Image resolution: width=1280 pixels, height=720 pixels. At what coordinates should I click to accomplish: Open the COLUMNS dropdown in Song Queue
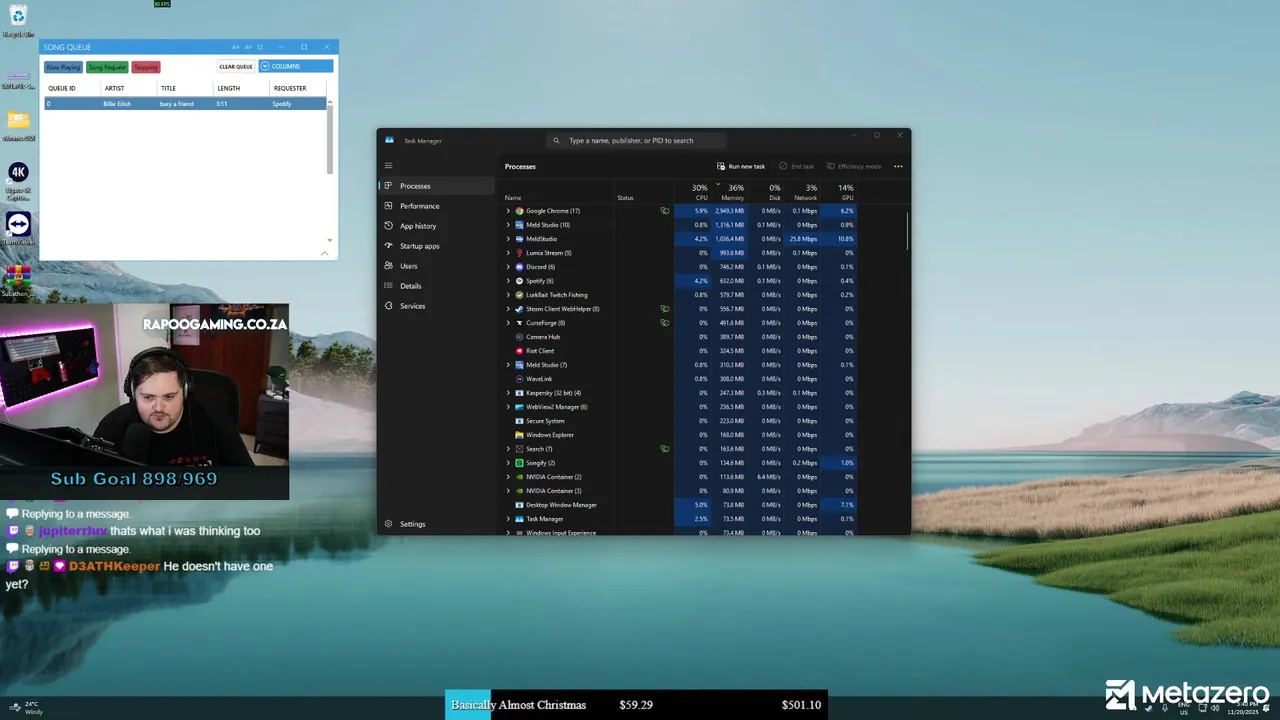296,66
